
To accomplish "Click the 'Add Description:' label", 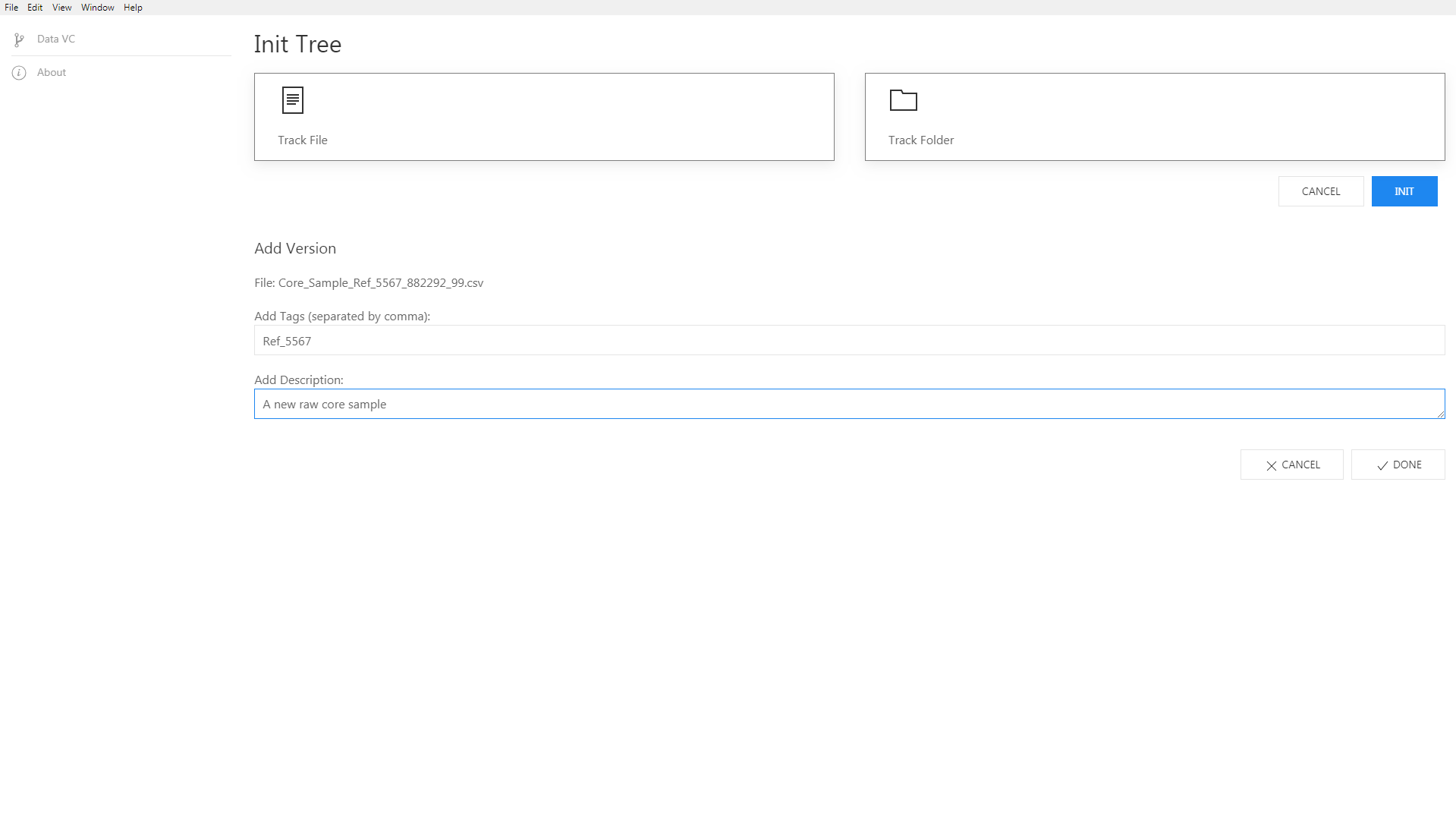I will (x=299, y=380).
